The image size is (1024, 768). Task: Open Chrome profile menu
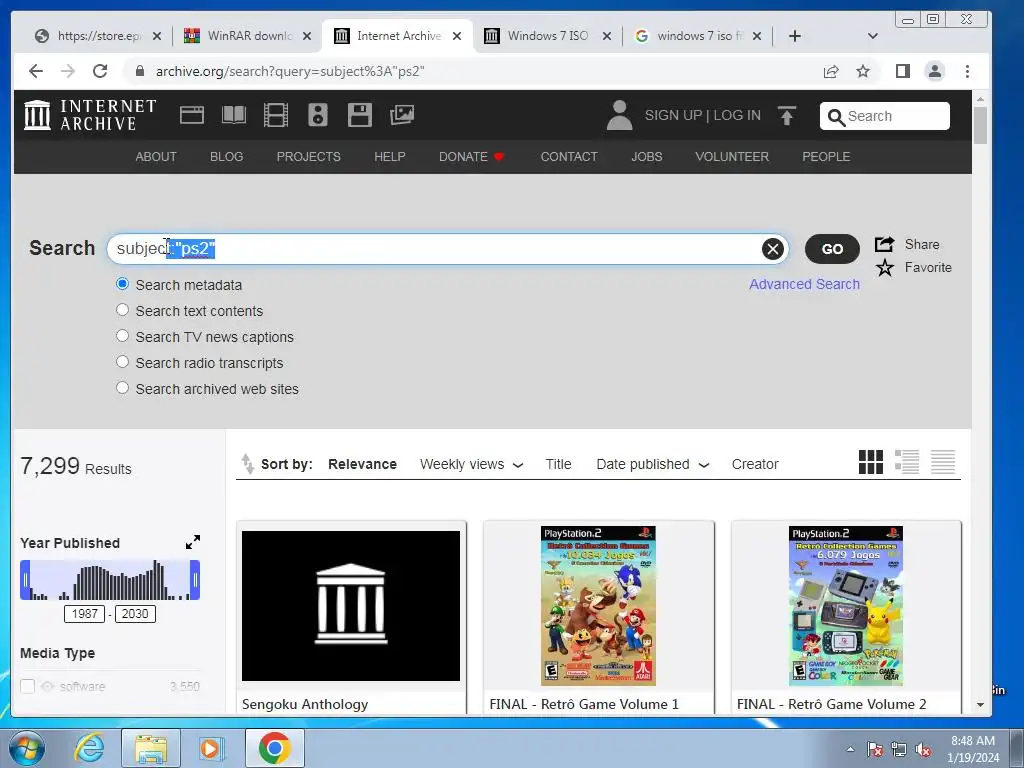[935, 71]
